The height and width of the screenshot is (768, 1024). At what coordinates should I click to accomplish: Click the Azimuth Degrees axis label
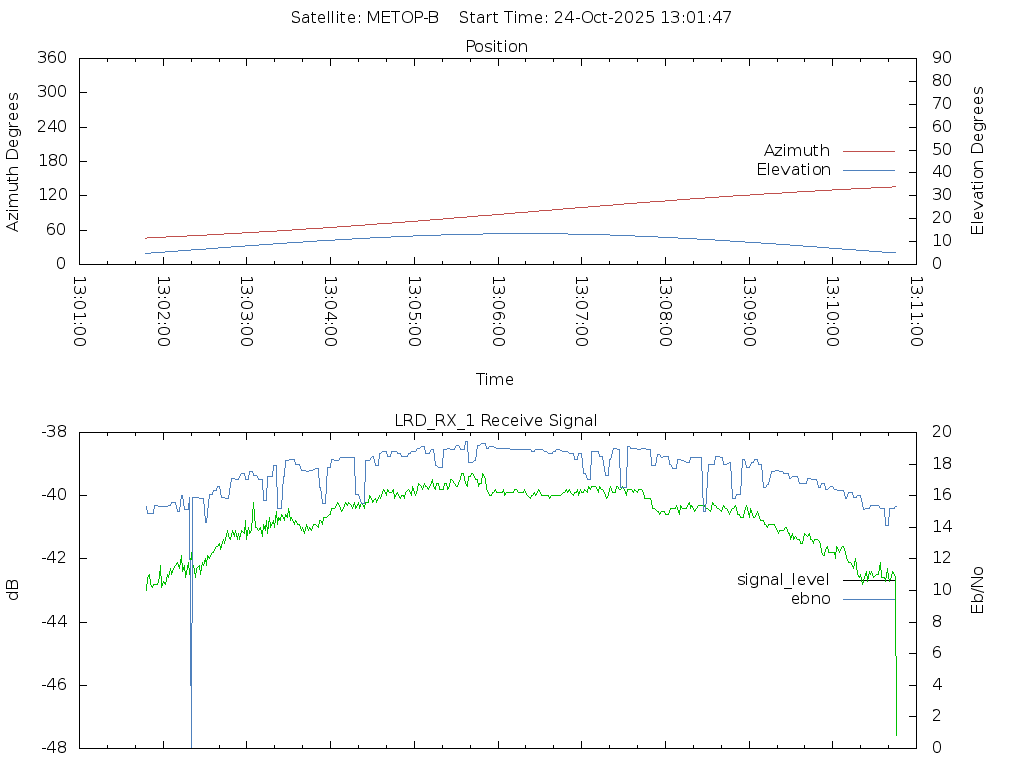click(13, 161)
